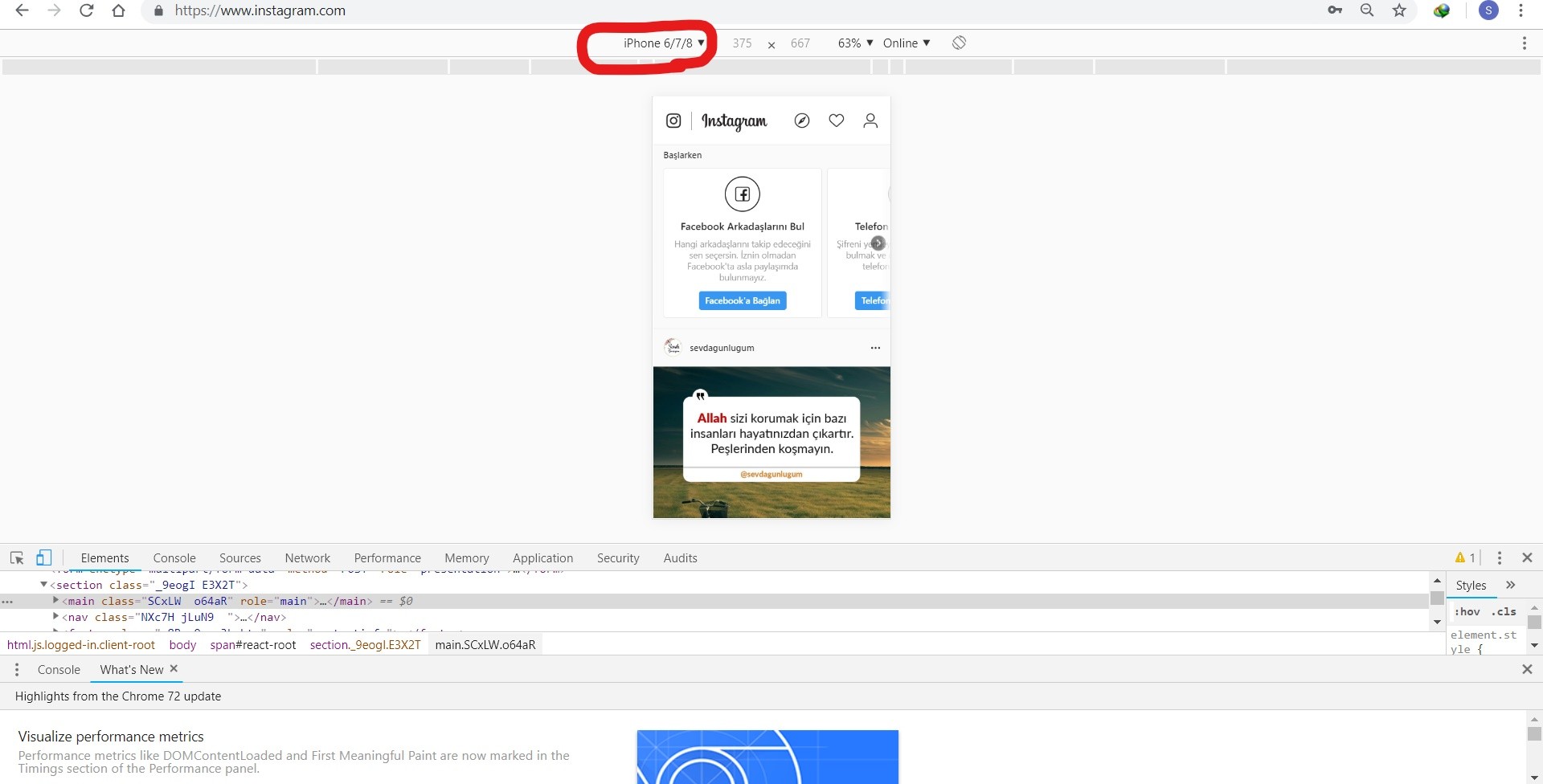
Task: Toggle the device toolbar icon
Action: point(43,557)
